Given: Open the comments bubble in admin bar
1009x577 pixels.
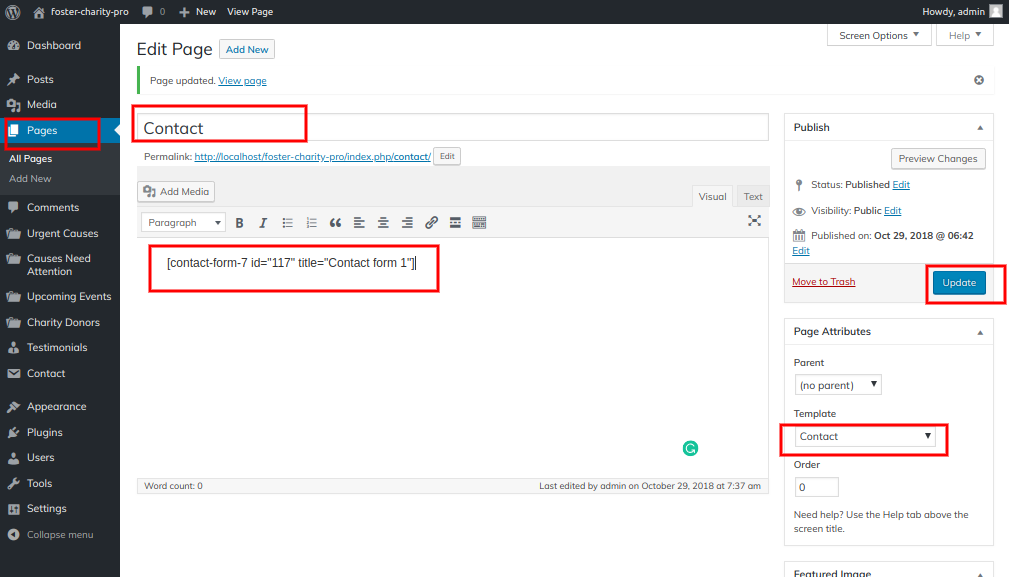Looking at the screenshot, I should pyautogui.click(x=154, y=12).
